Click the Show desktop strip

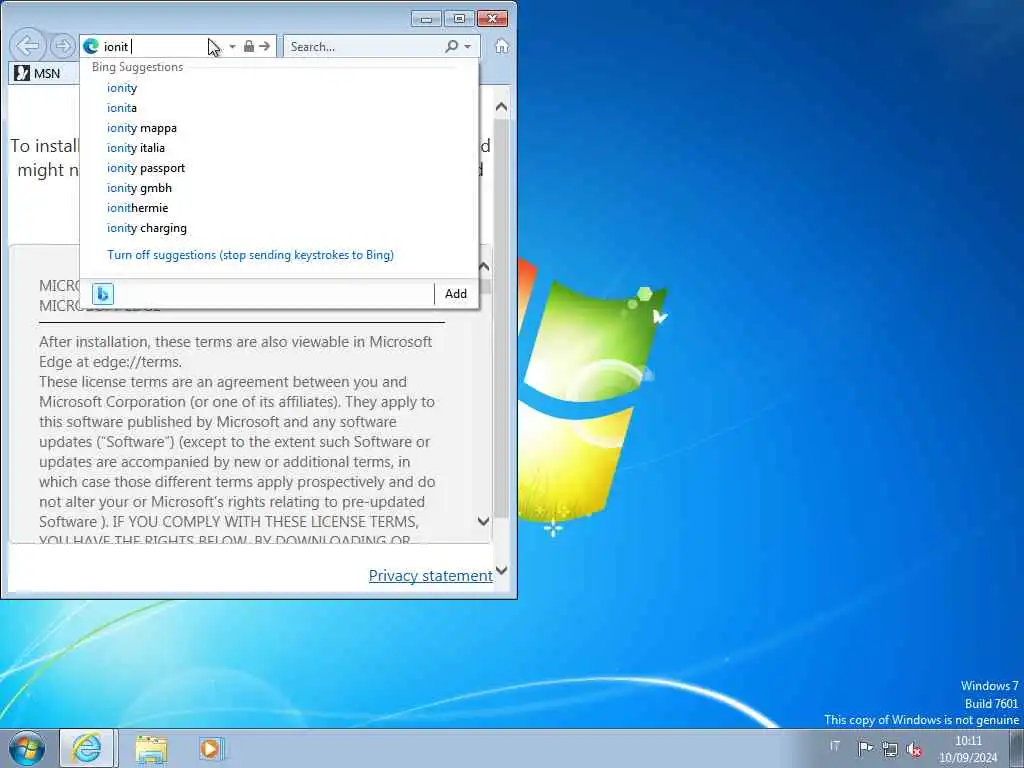tap(1016, 748)
